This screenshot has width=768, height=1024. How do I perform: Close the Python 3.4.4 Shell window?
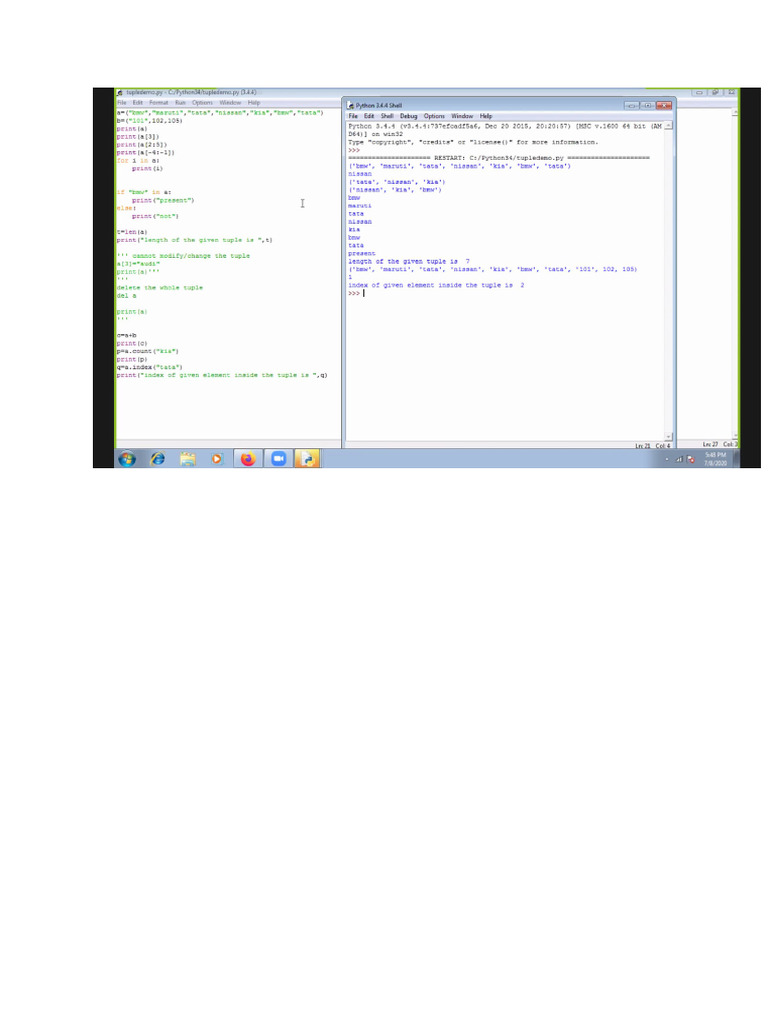click(x=664, y=105)
